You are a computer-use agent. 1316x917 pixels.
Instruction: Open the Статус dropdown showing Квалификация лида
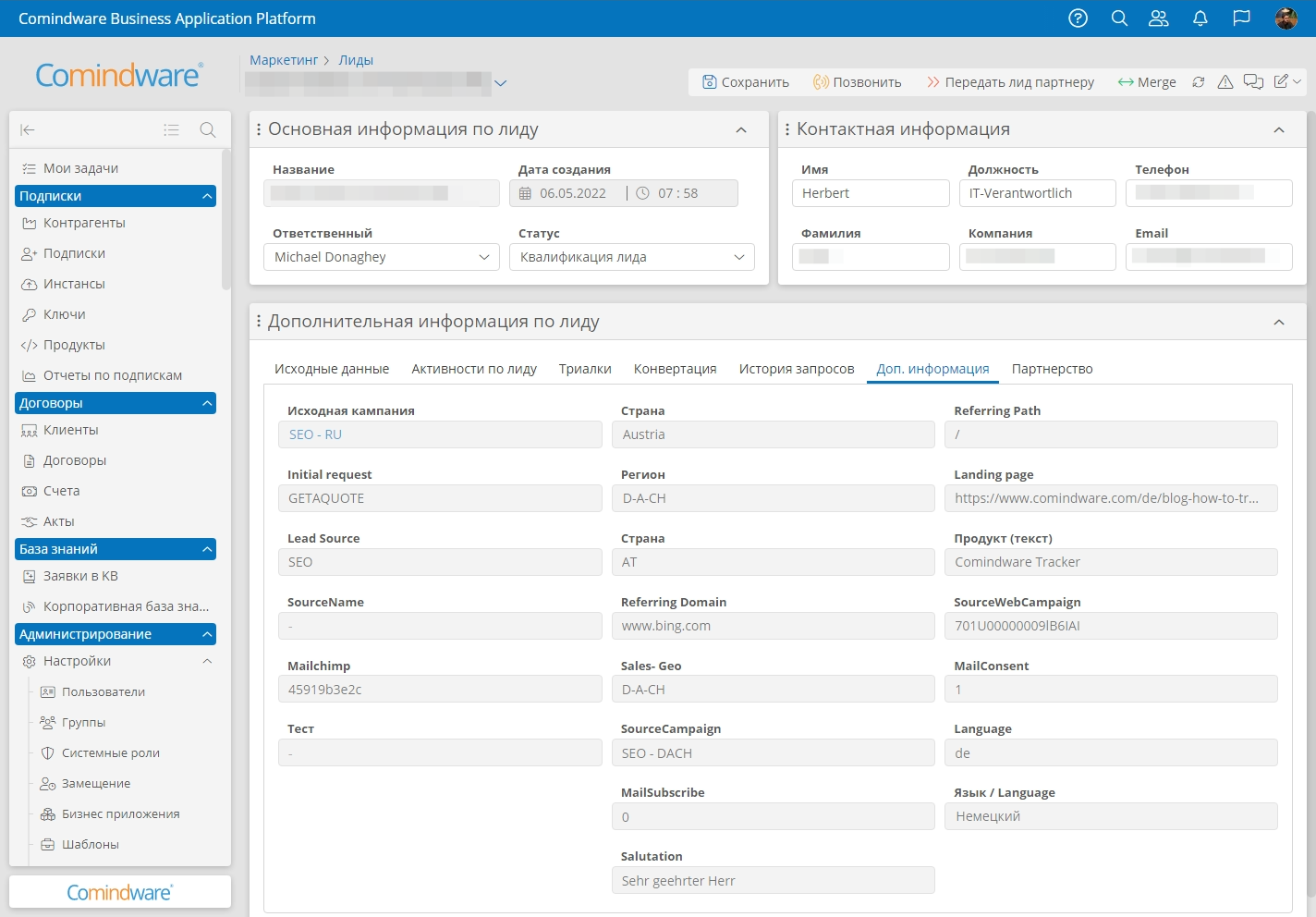(737, 256)
